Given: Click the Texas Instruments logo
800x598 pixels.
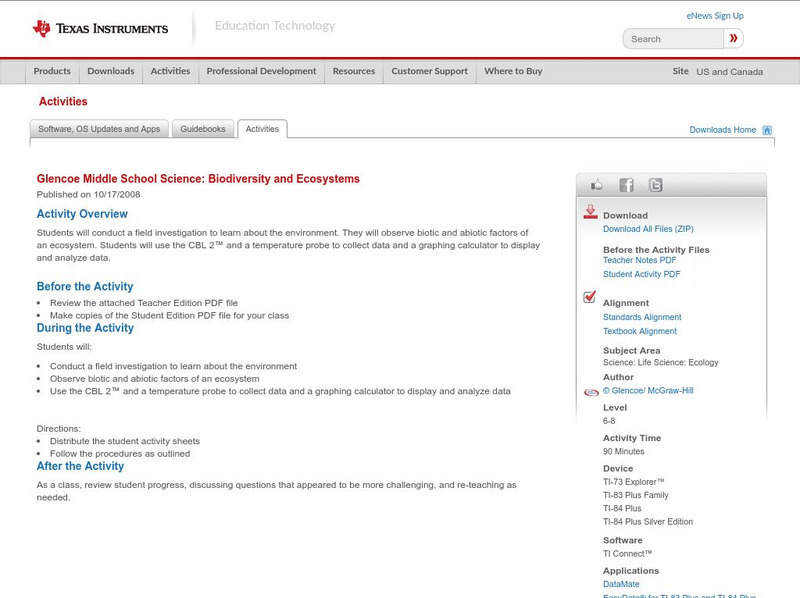Looking at the screenshot, I should tap(100, 29).
